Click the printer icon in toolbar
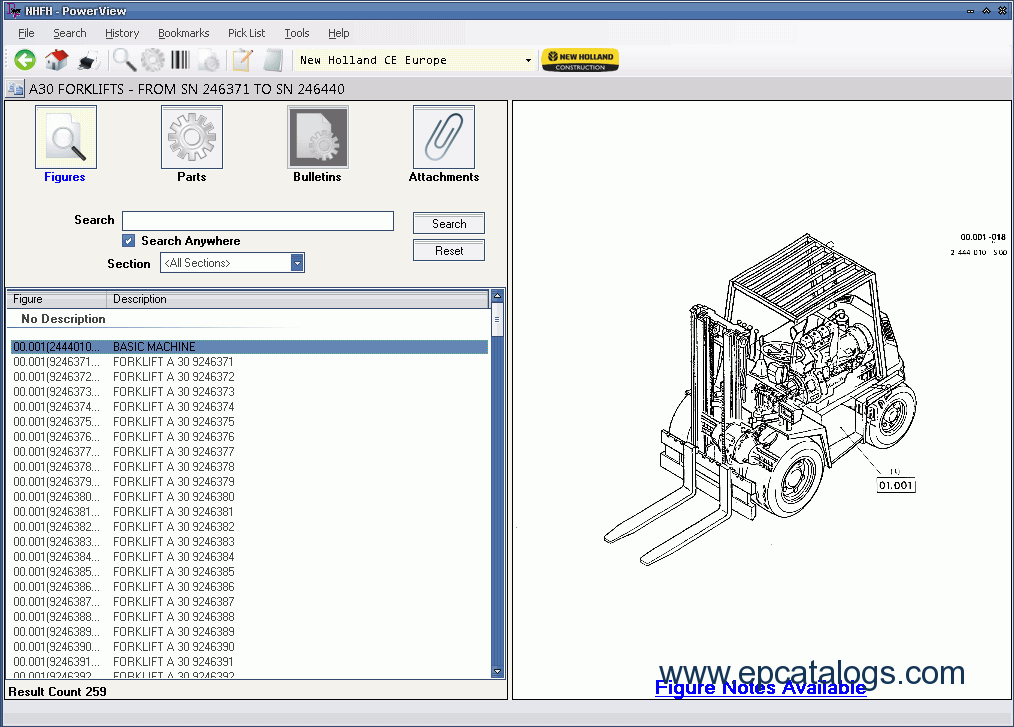This screenshot has width=1014, height=727. pyautogui.click(x=89, y=61)
